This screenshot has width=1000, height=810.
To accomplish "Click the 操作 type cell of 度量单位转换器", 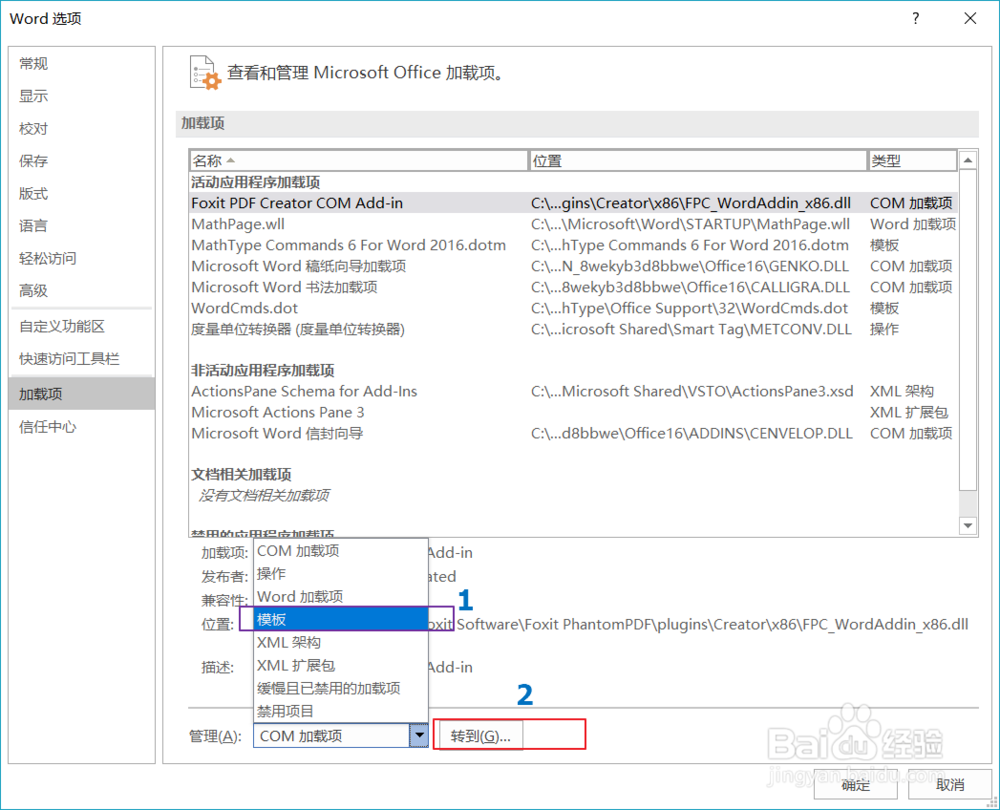I will click(x=884, y=329).
